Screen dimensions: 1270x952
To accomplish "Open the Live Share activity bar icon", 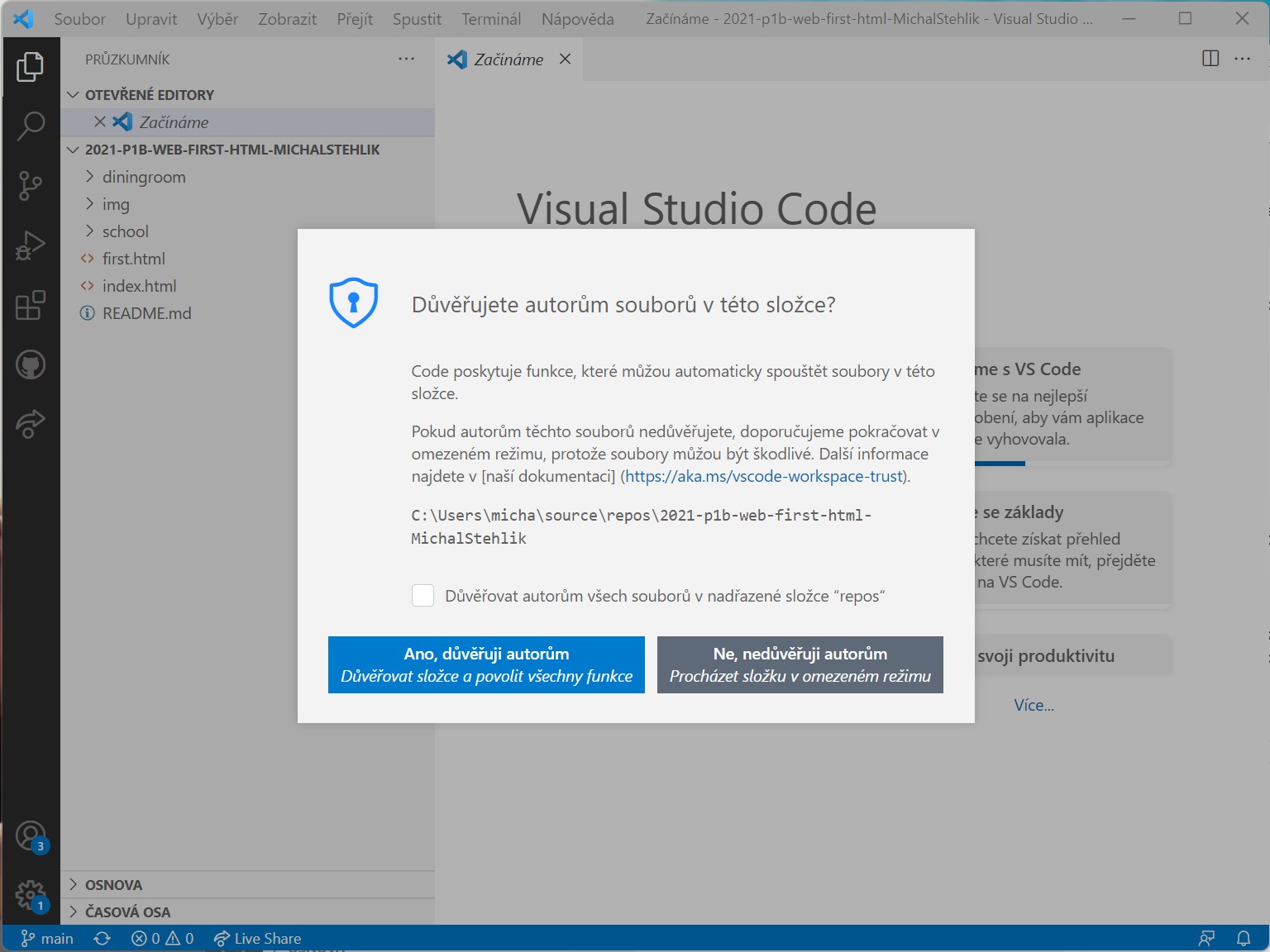I will 31,424.
